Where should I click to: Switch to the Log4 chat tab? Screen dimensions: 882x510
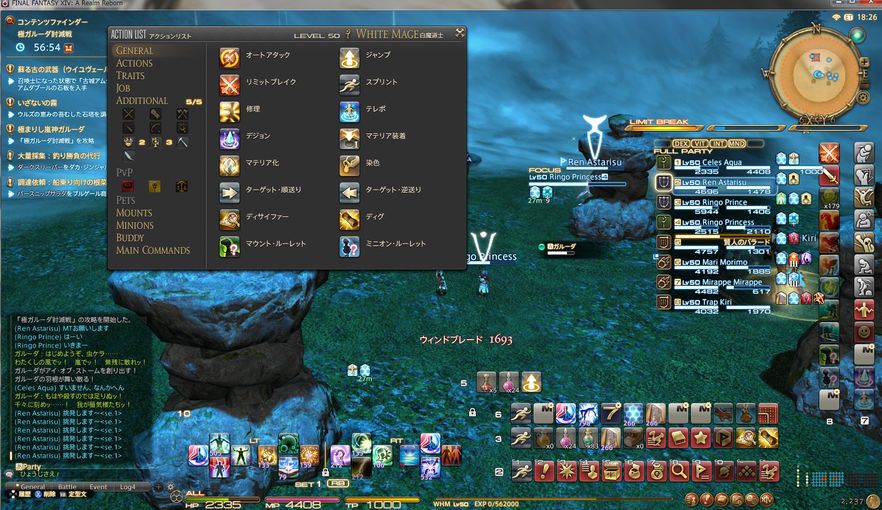click(128, 487)
